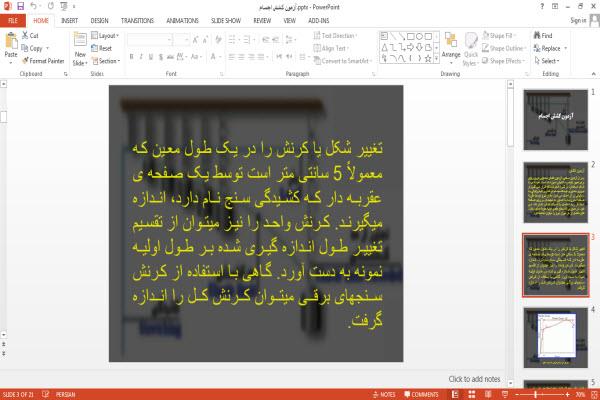The image size is (600, 400).
Task: Select slide 1 thumbnail
Action: coord(555,120)
